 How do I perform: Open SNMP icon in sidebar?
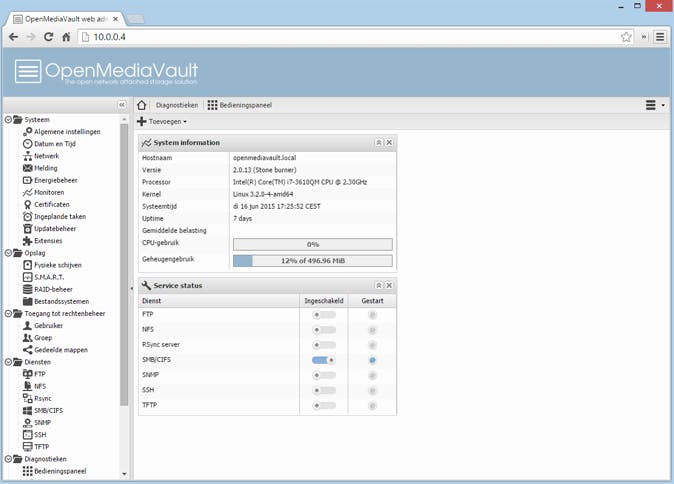28,422
